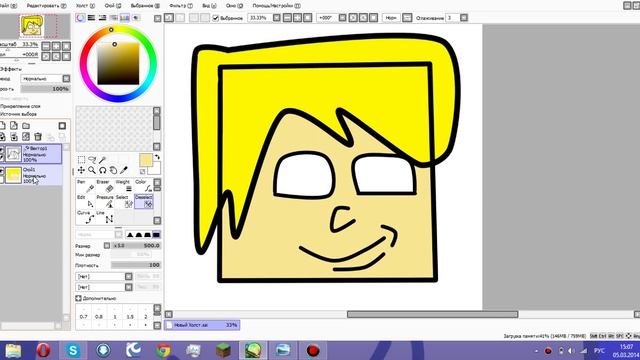The image size is (640, 360).
Task: Activate the magic wand tool
Action: coord(102,160)
